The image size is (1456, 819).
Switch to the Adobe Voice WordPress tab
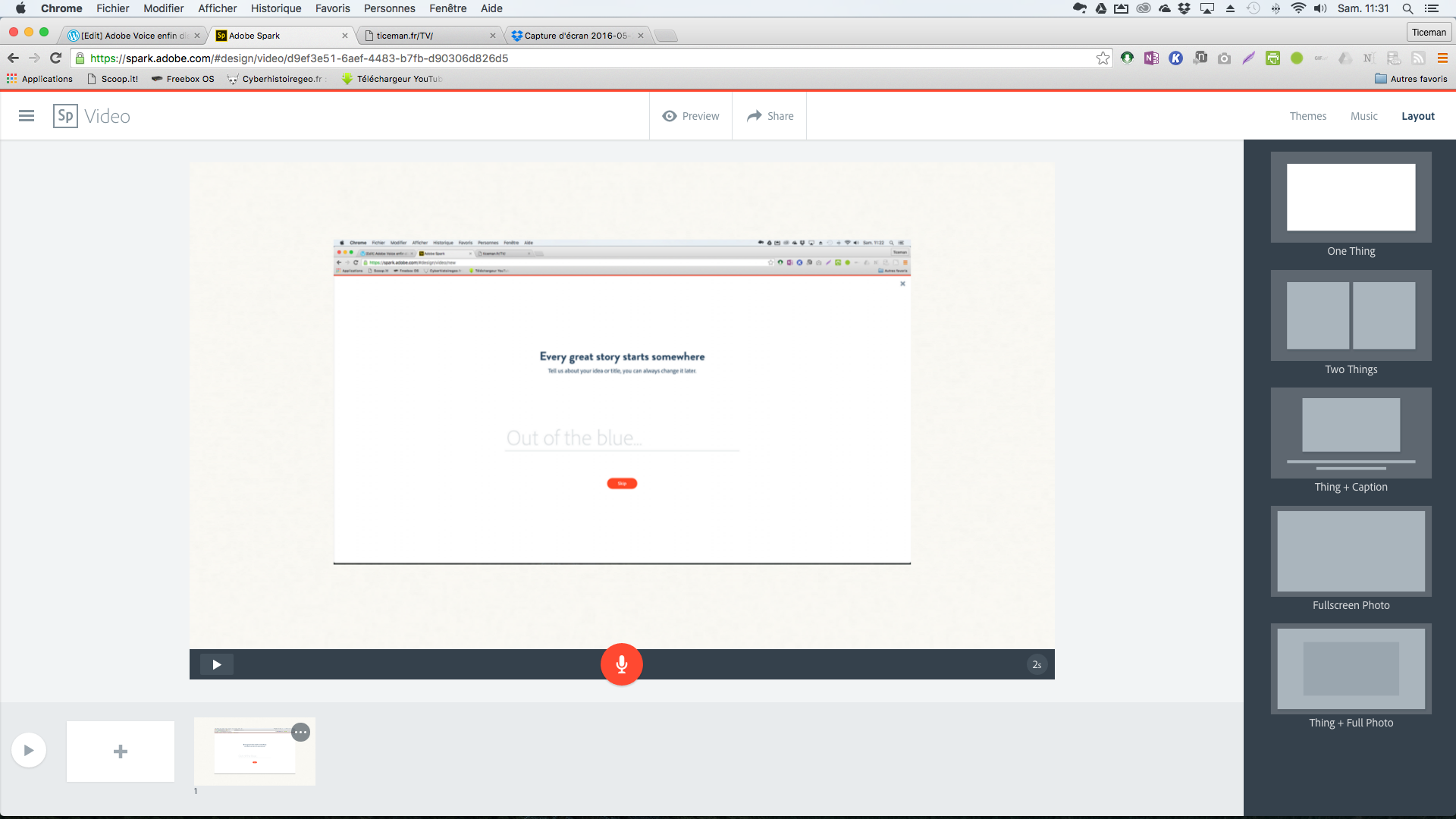tap(133, 36)
